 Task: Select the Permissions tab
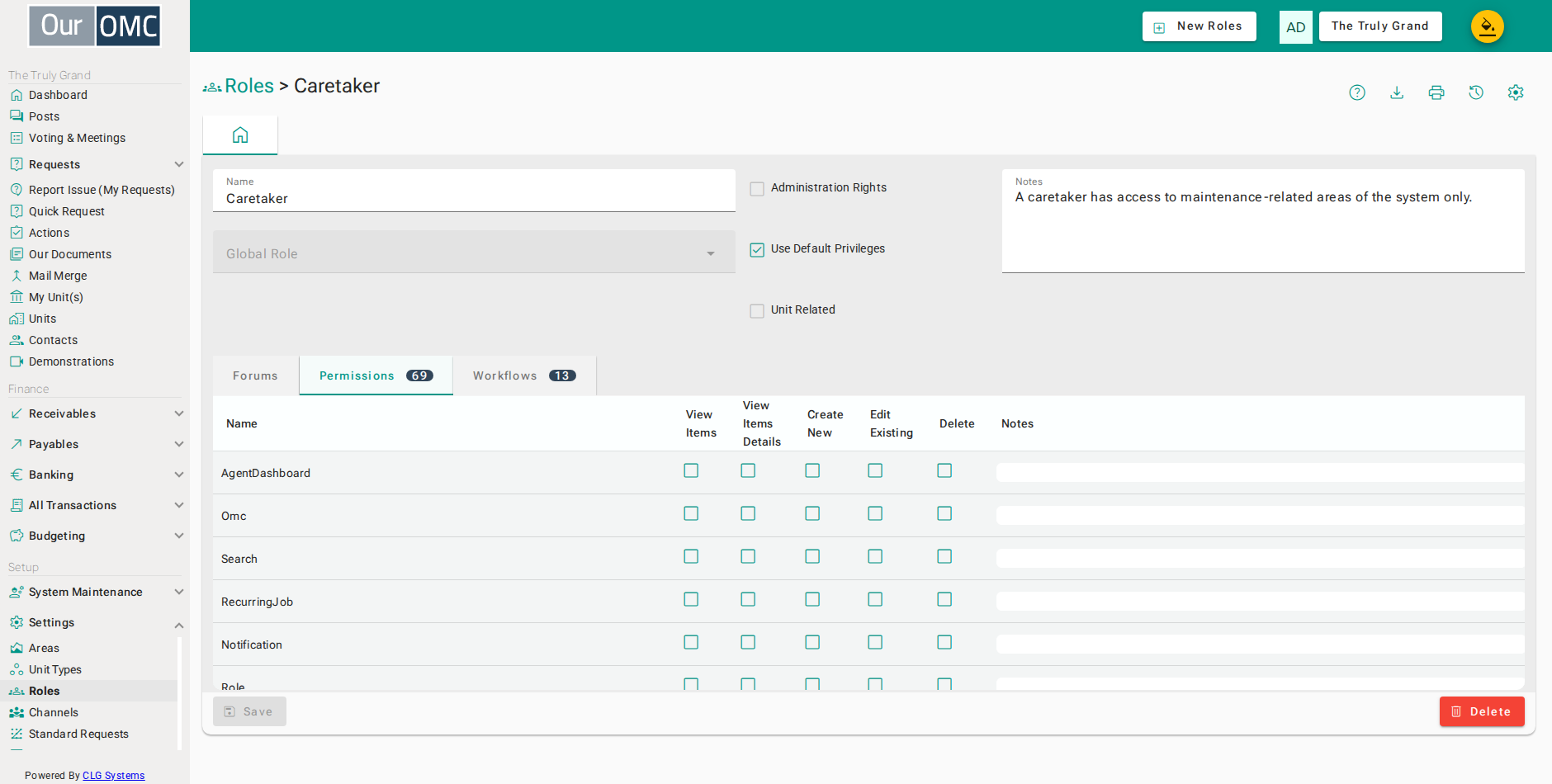(x=376, y=375)
